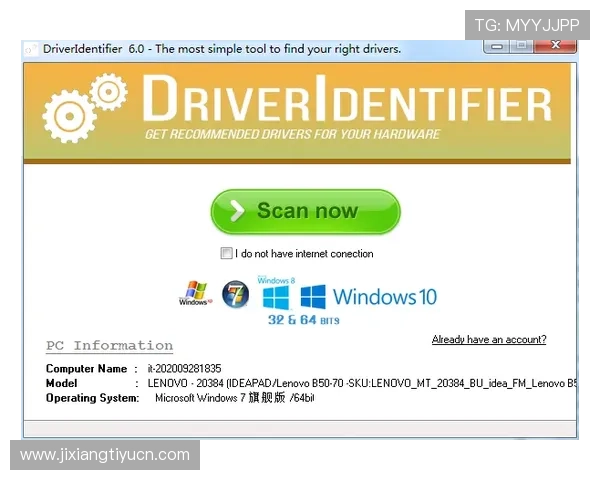This screenshot has width=600, height=480.
Task: Click the arrow chevron inside Scan now
Action: point(236,211)
